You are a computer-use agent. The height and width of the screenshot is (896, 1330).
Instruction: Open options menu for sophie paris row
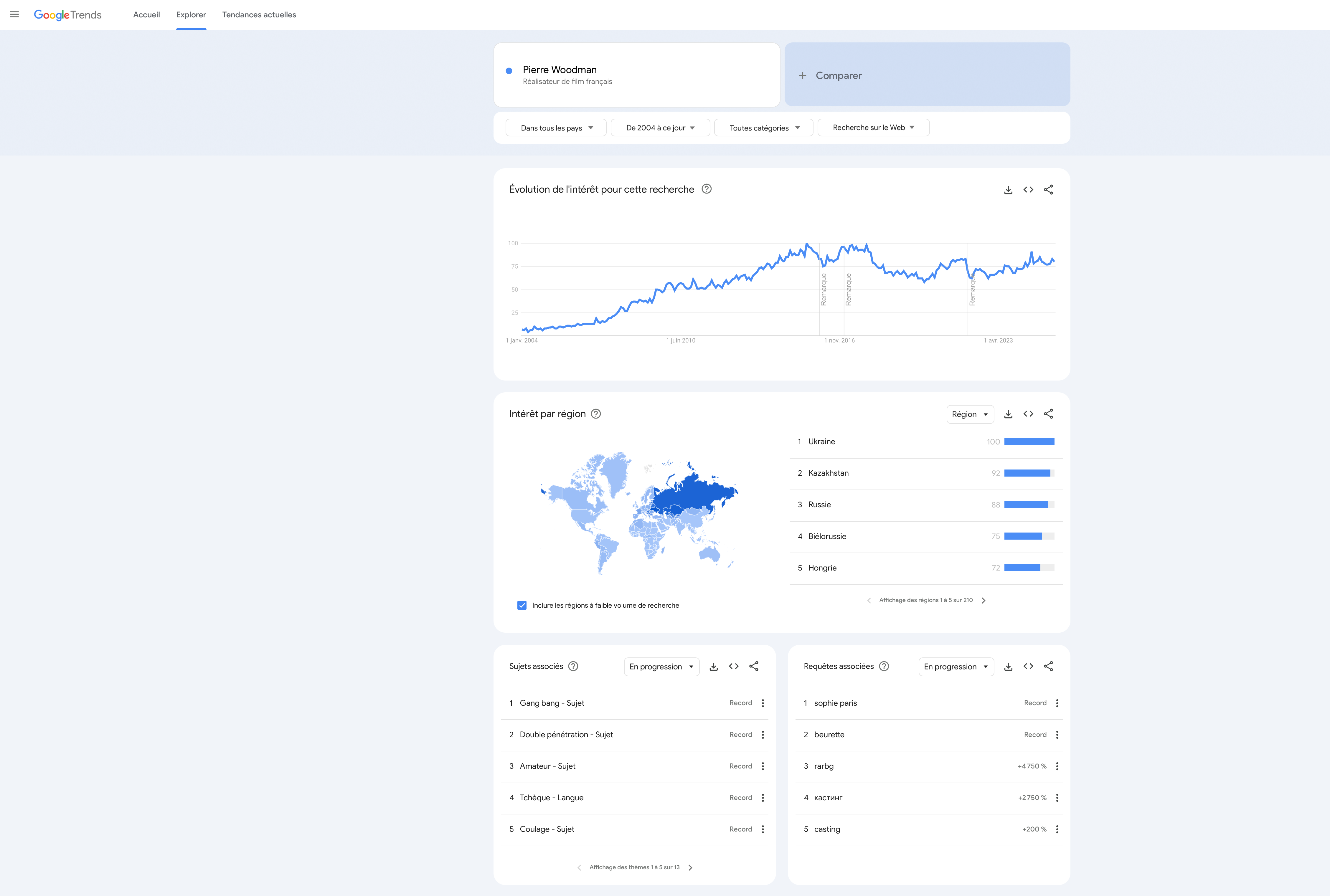(1057, 703)
